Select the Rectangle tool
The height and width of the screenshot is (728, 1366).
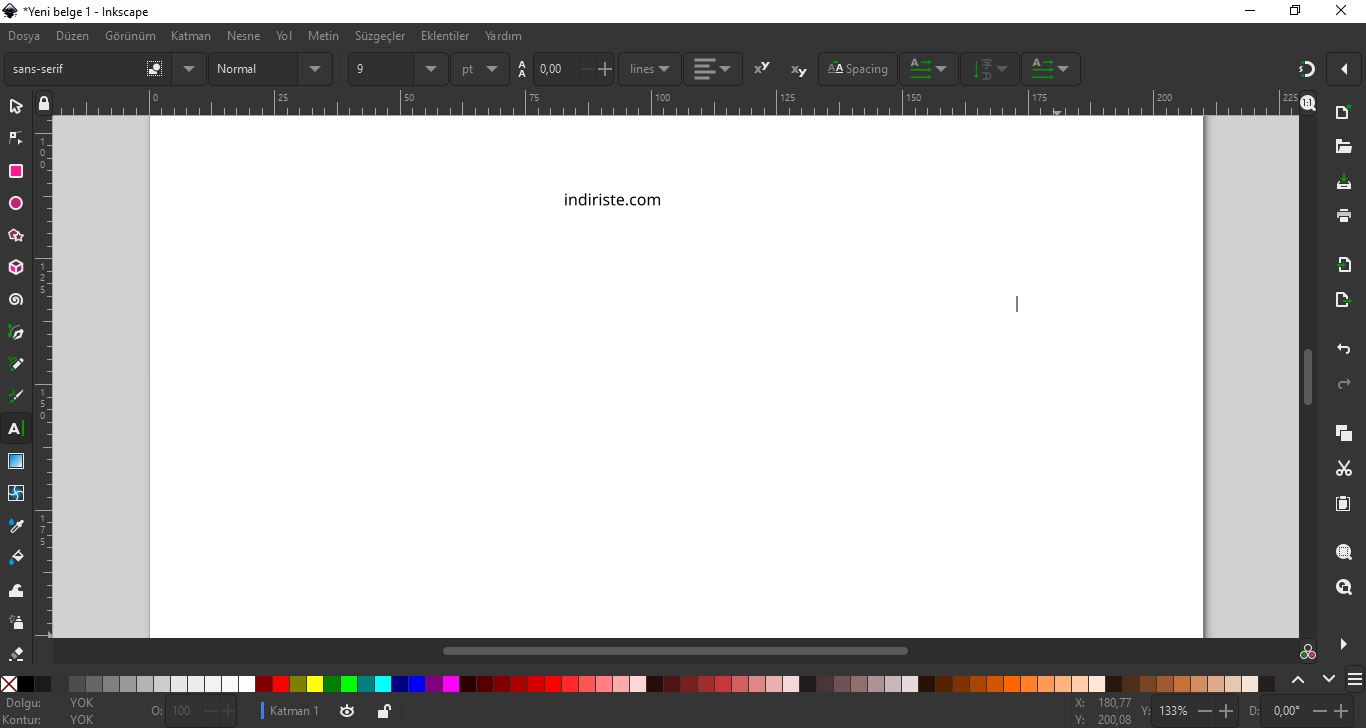click(x=16, y=171)
